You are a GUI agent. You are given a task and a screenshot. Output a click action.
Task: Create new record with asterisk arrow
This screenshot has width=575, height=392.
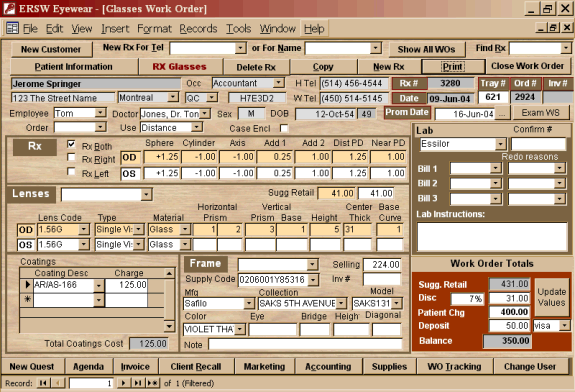point(153,383)
